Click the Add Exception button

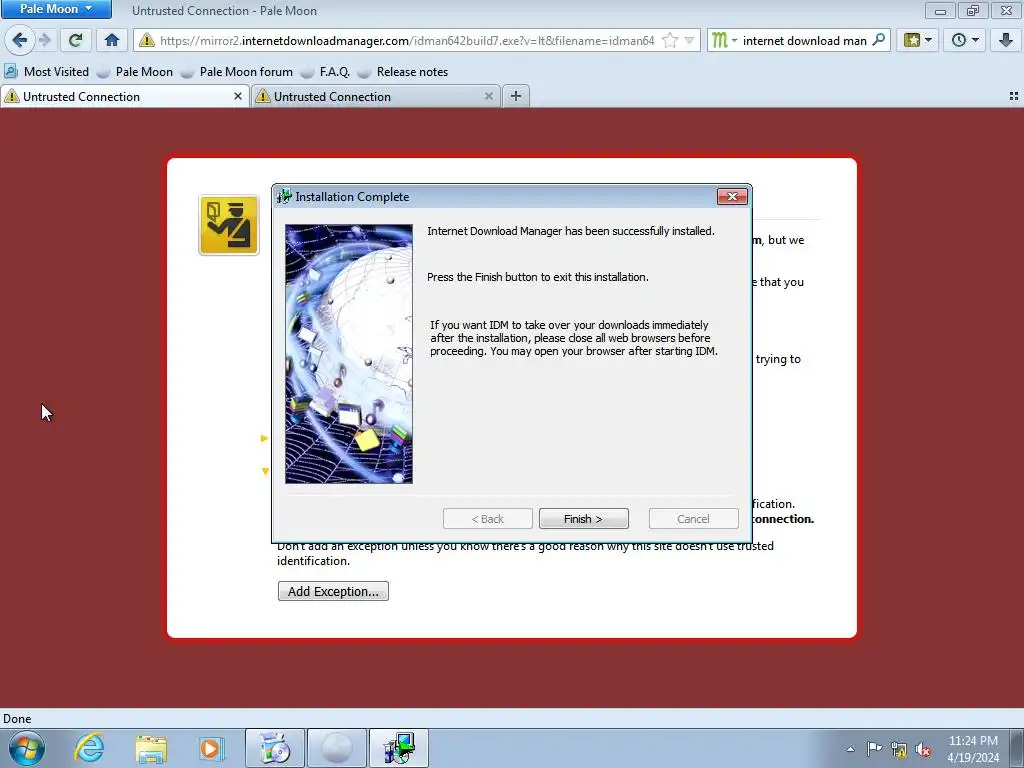pyautogui.click(x=333, y=591)
